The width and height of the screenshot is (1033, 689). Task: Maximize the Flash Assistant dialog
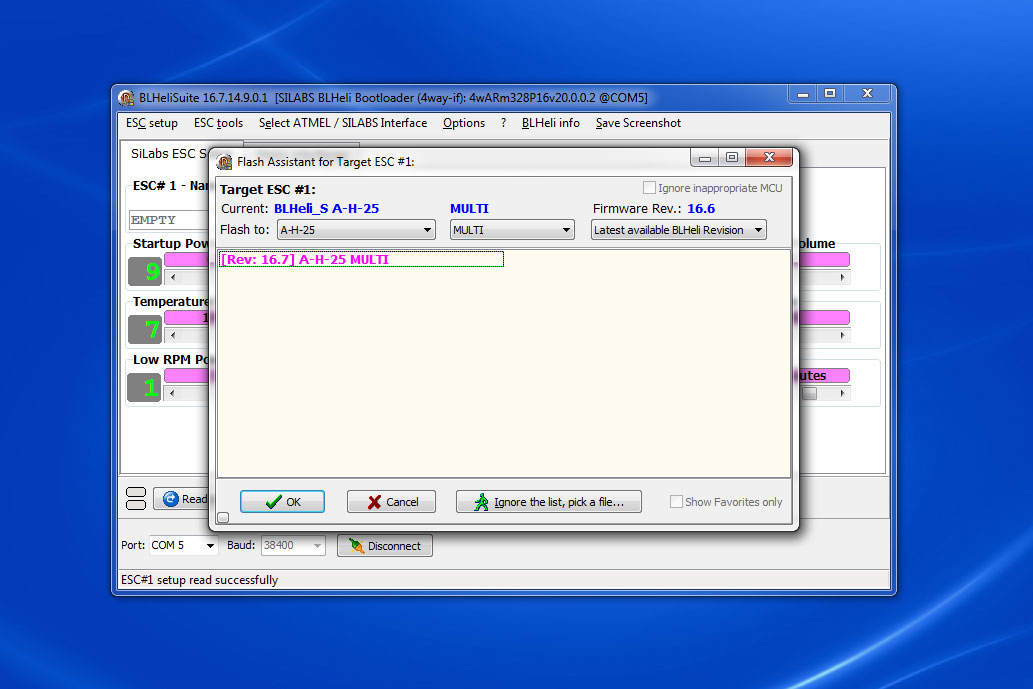click(x=732, y=157)
